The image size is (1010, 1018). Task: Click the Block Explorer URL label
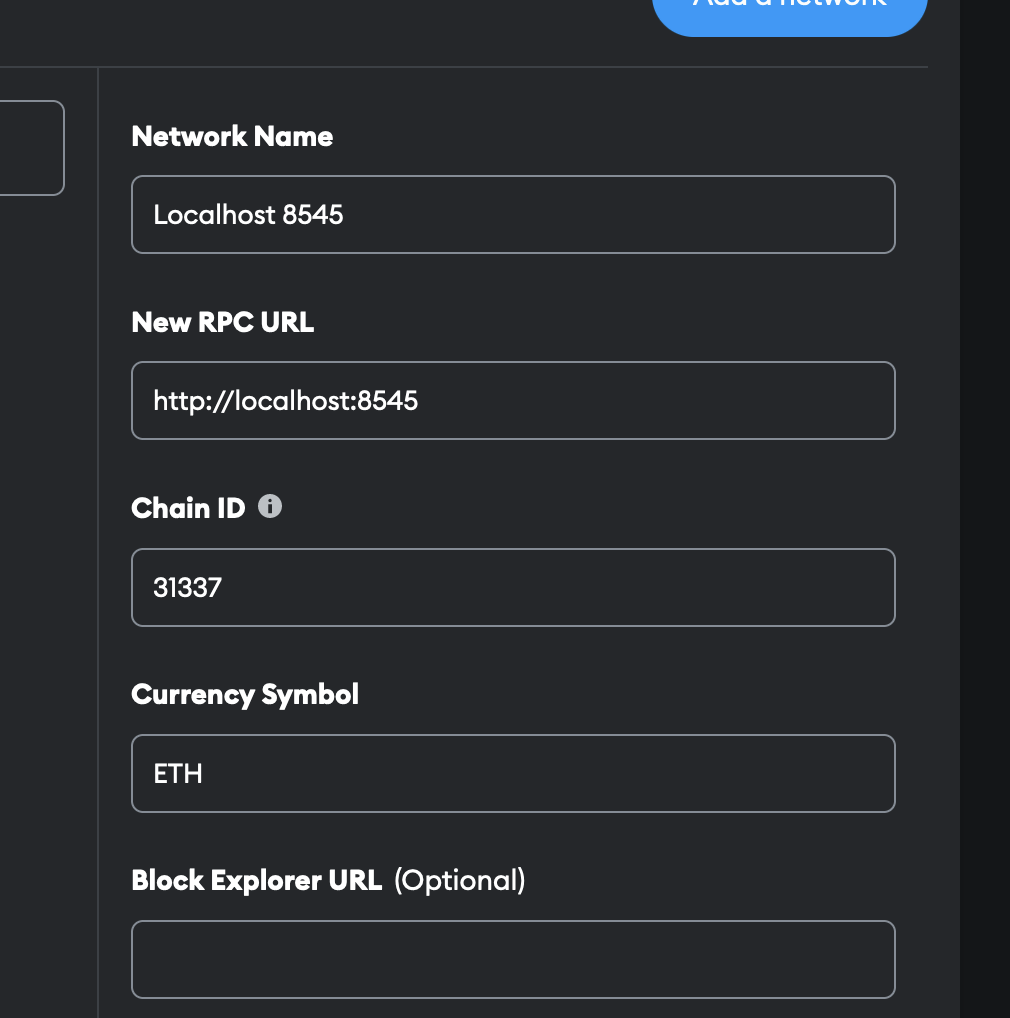[256, 880]
